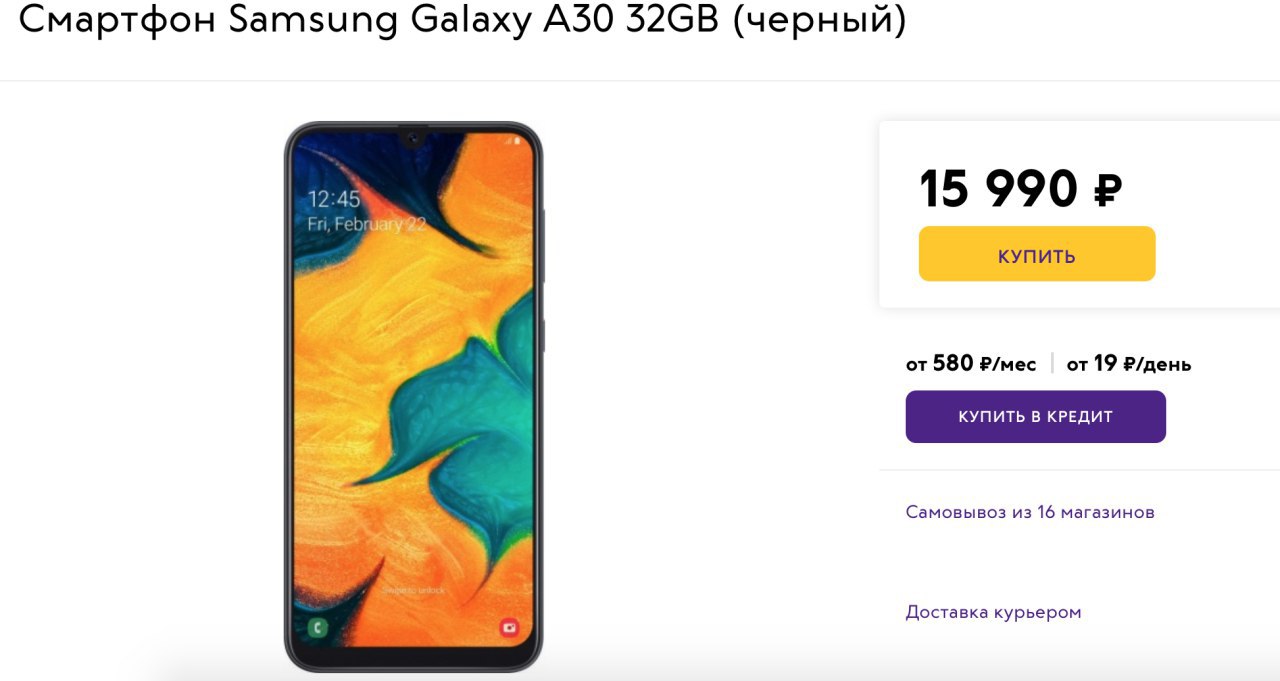Click the purple КУПИТЬ В КРЕДИТ button
1280x681 pixels.
click(1036, 416)
